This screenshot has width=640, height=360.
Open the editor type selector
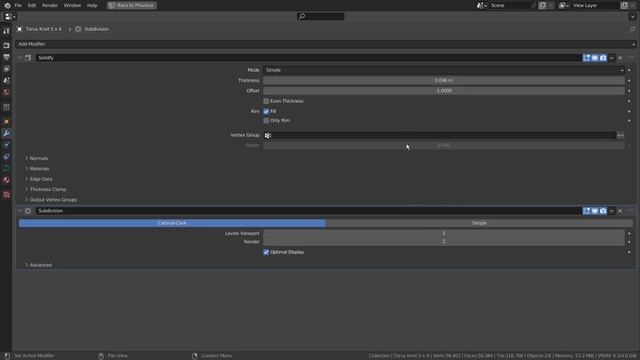point(10,17)
